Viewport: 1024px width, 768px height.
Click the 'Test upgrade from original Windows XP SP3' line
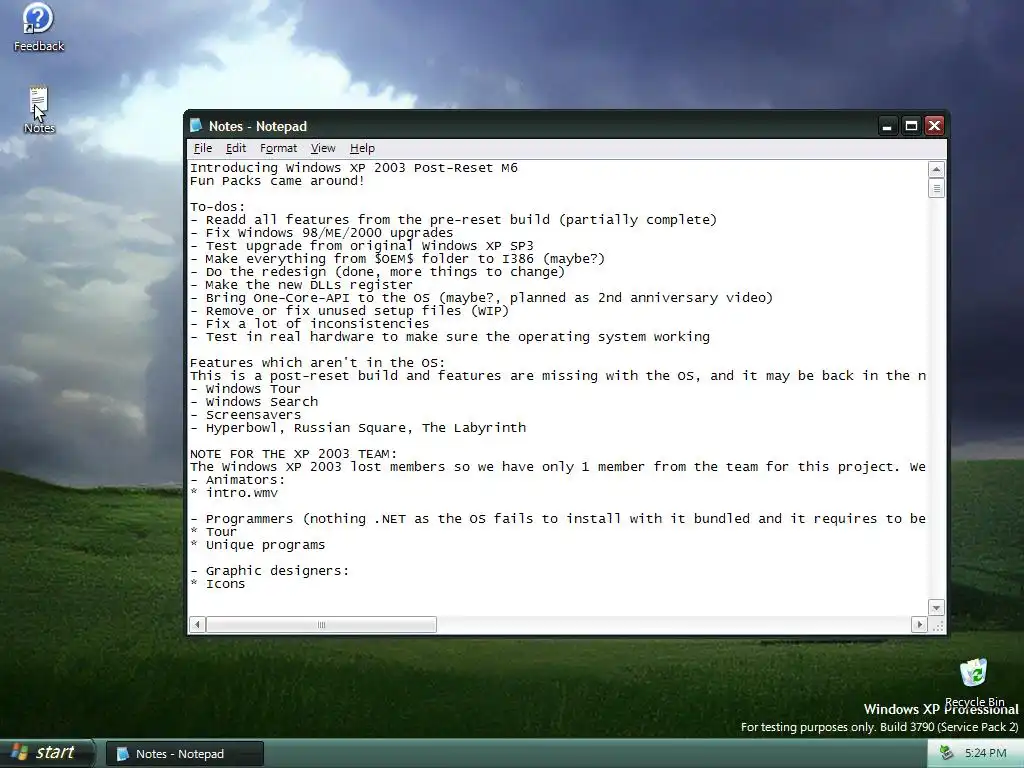pos(362,246)
